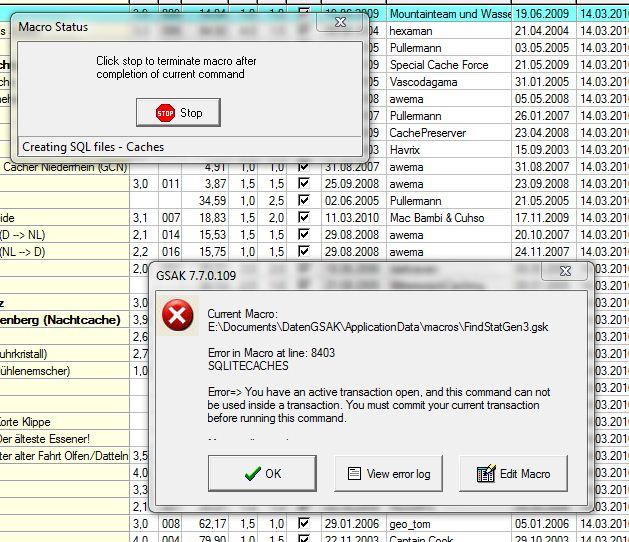Image resolution: width=629 pixels, height=542 pixels.
Task: Select the geo_tom owner cell
Action: 449,524
